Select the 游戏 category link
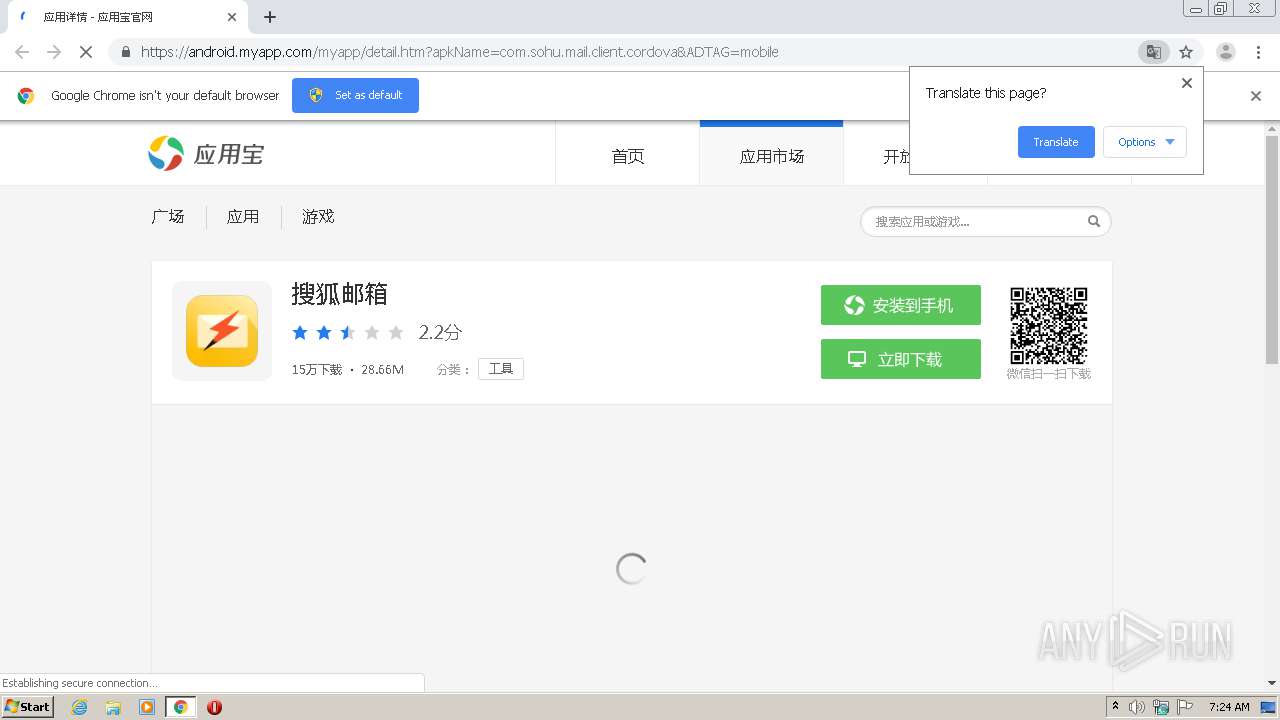1280x720 pixels. [318, 217]
